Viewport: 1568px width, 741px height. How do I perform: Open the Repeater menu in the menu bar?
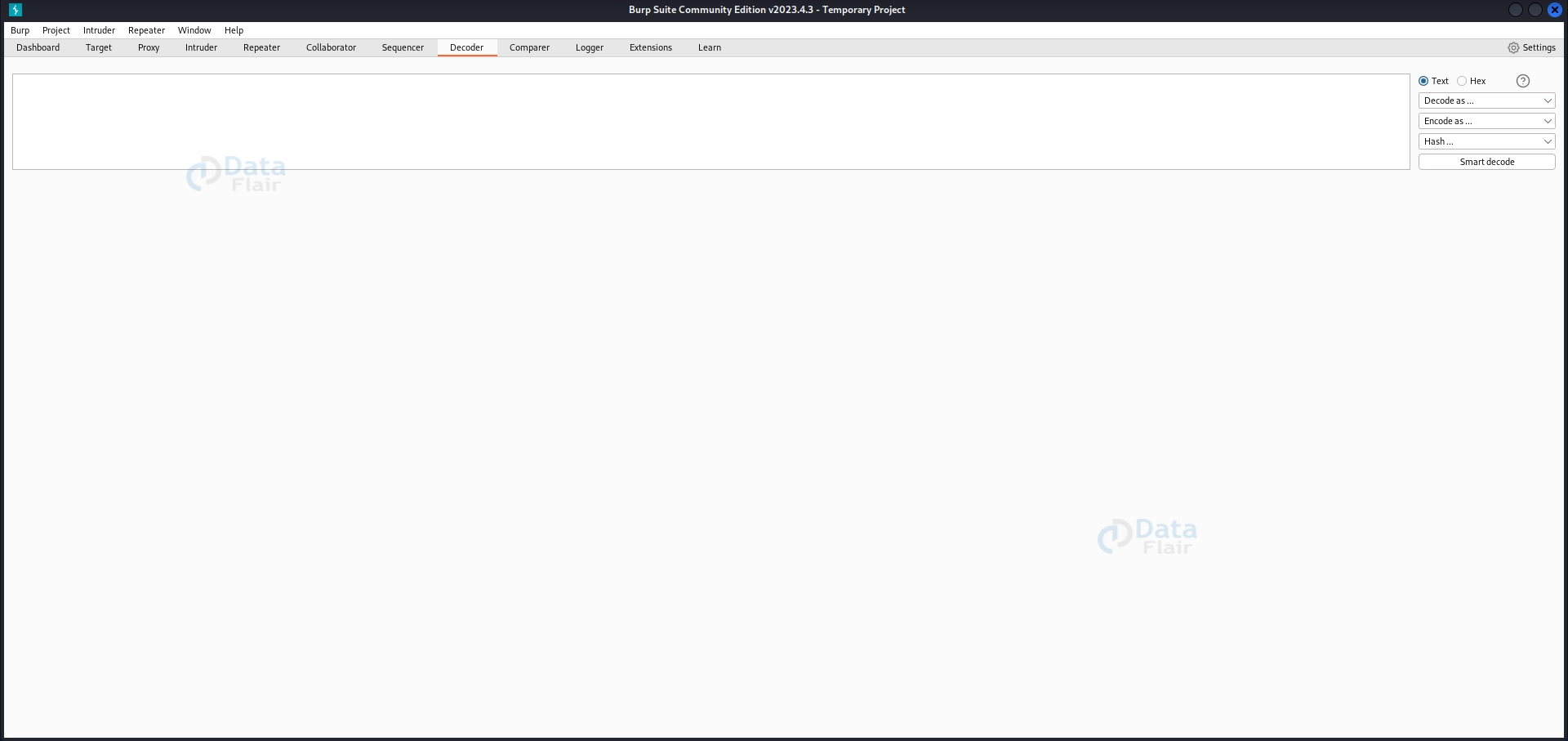click(146, 30)
